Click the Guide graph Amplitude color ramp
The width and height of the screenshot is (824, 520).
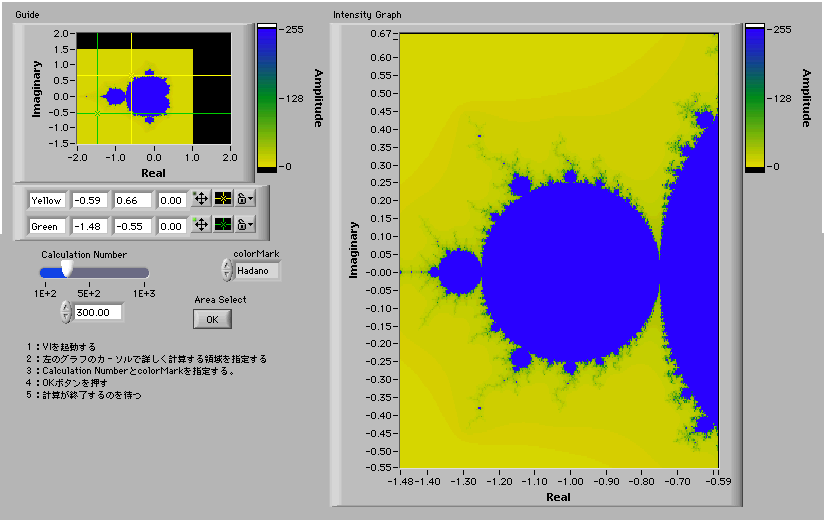pos(267,98)
